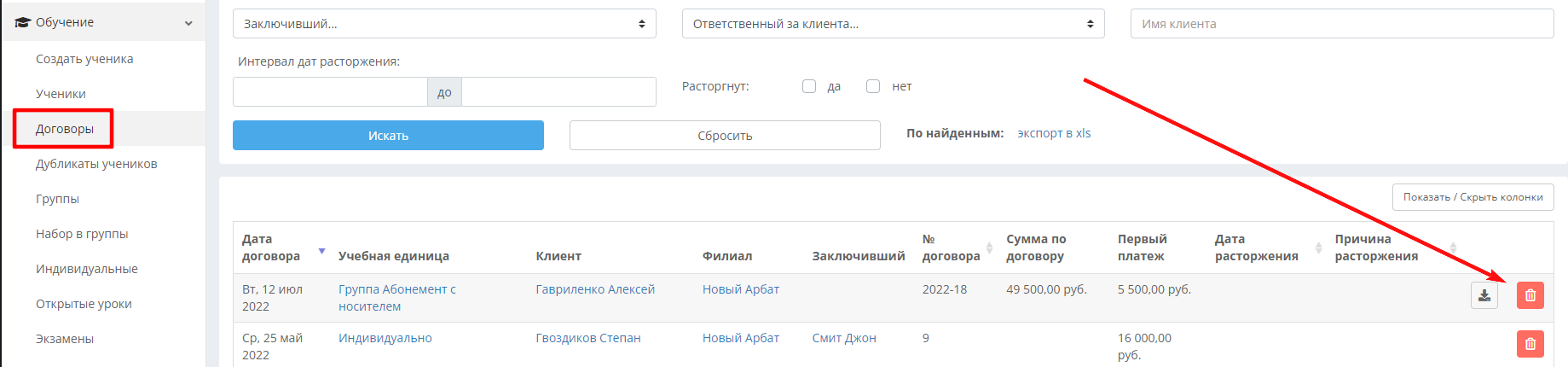Open Новый Арбат link in Гвоздиков row
Viewport: 1568px width, 367px height.
(x=741, y=338)
